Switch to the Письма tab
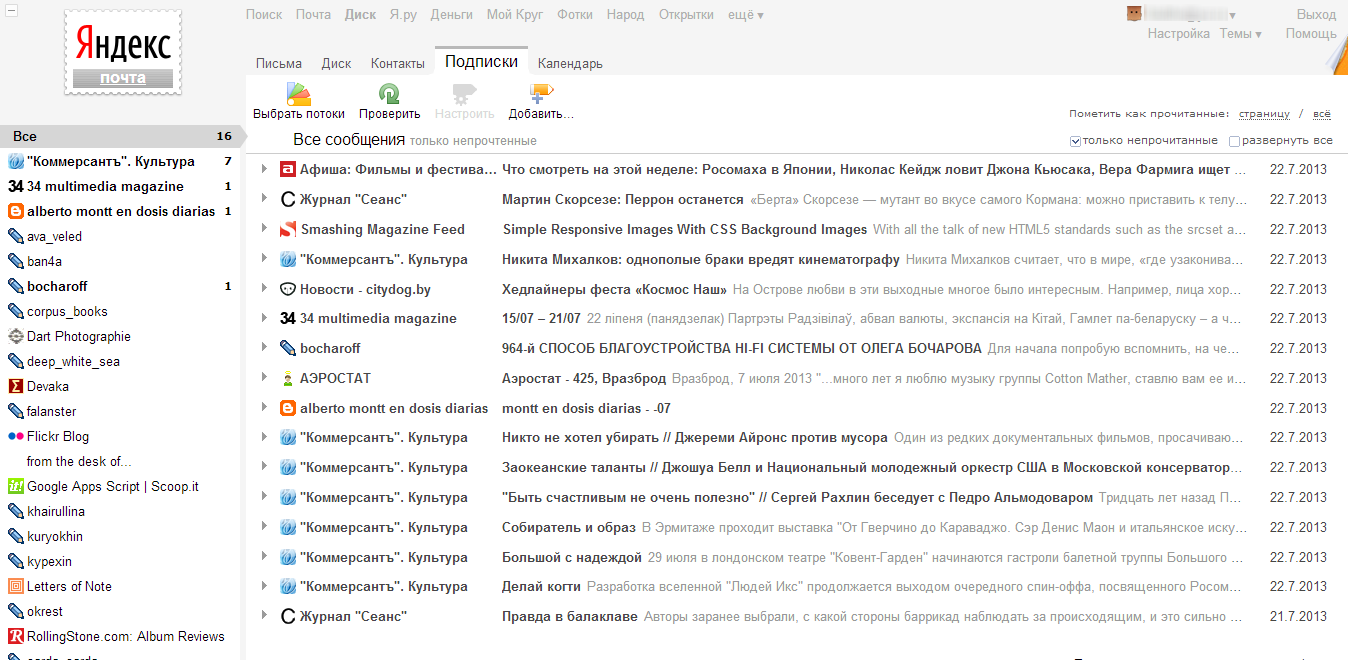The width and height of the screenshot is (1348, 660). 279,63
